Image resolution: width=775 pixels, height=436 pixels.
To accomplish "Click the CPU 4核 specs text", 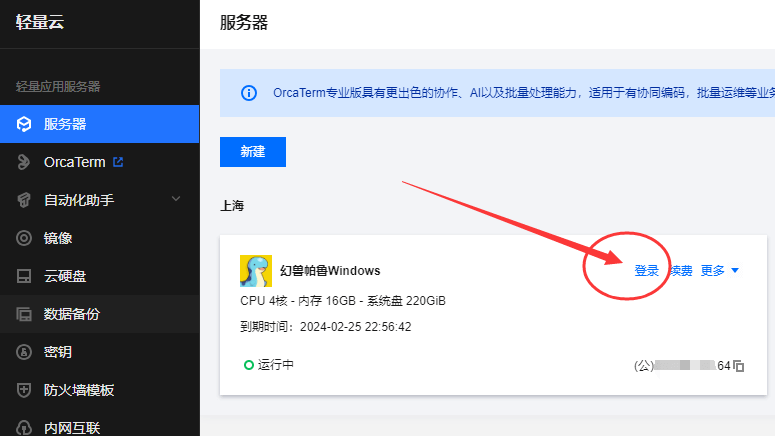I will 343,301.
